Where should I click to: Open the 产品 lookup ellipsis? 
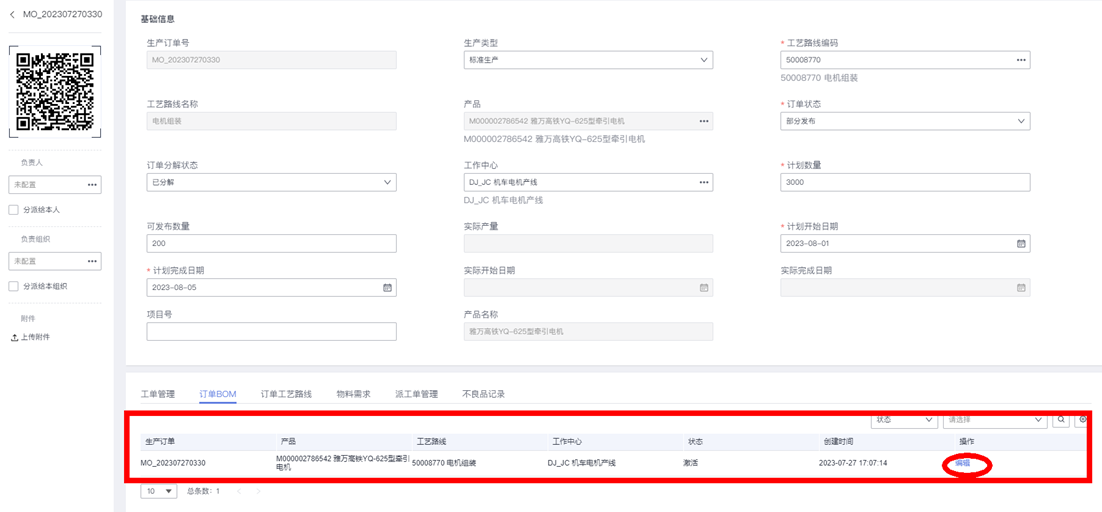point(704,122)
